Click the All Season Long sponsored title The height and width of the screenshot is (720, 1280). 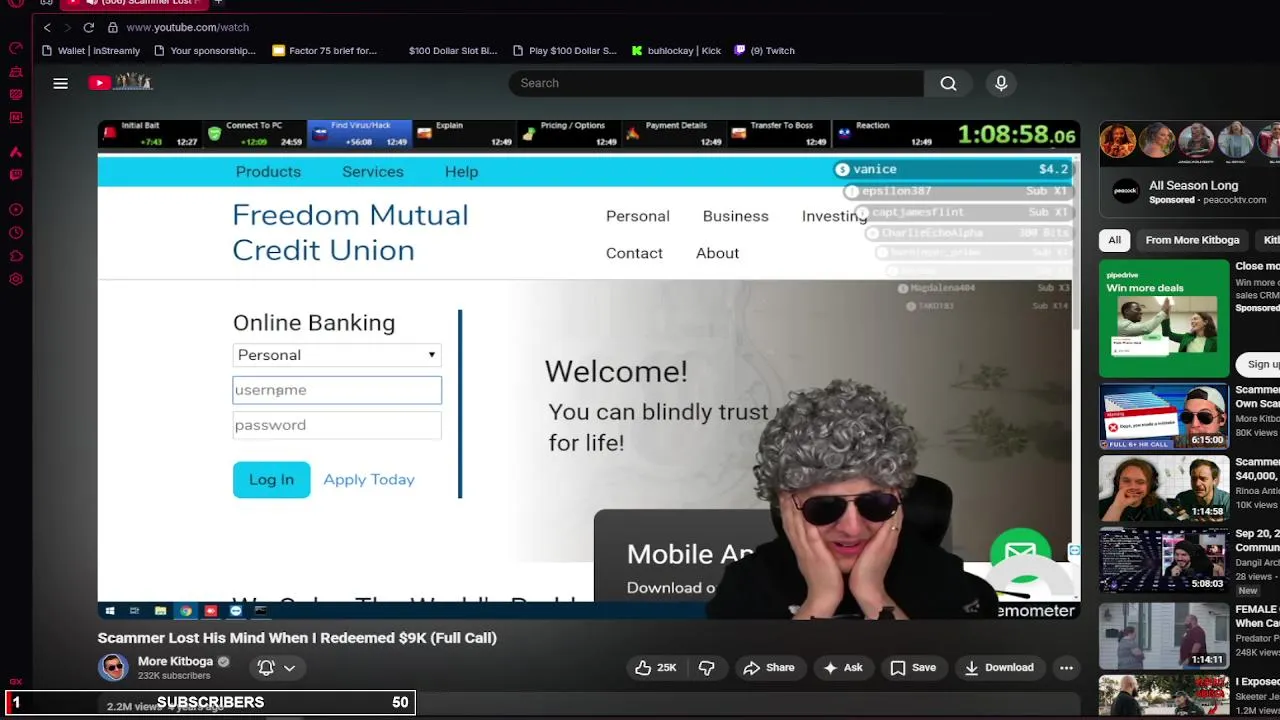click(x=1193, y=186)
